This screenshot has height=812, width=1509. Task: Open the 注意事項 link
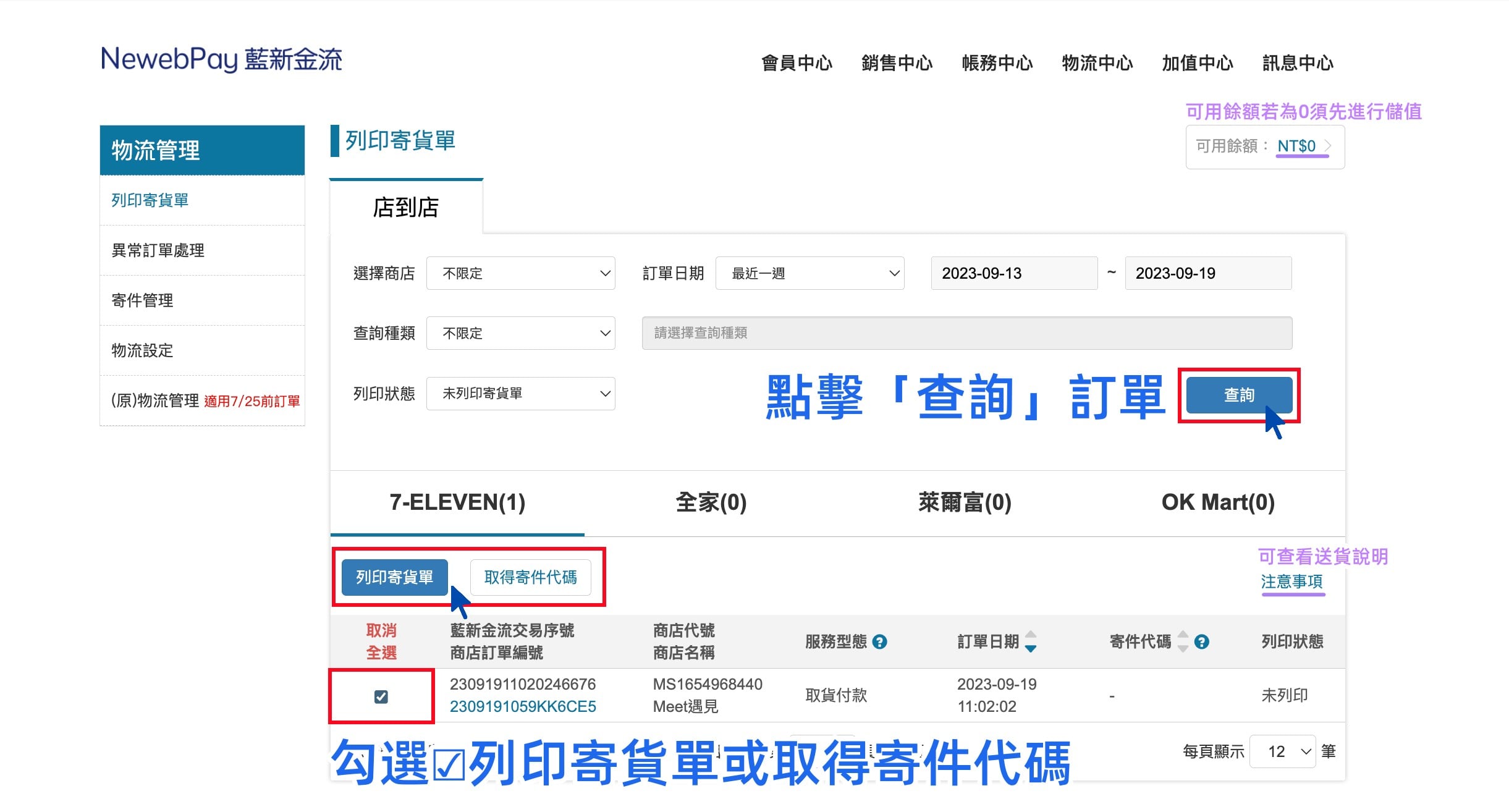coord(1292,582)
